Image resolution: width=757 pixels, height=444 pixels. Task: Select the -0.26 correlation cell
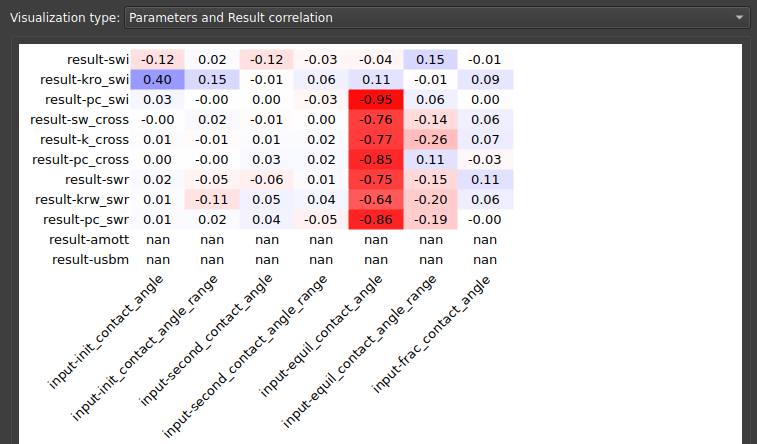430,139
